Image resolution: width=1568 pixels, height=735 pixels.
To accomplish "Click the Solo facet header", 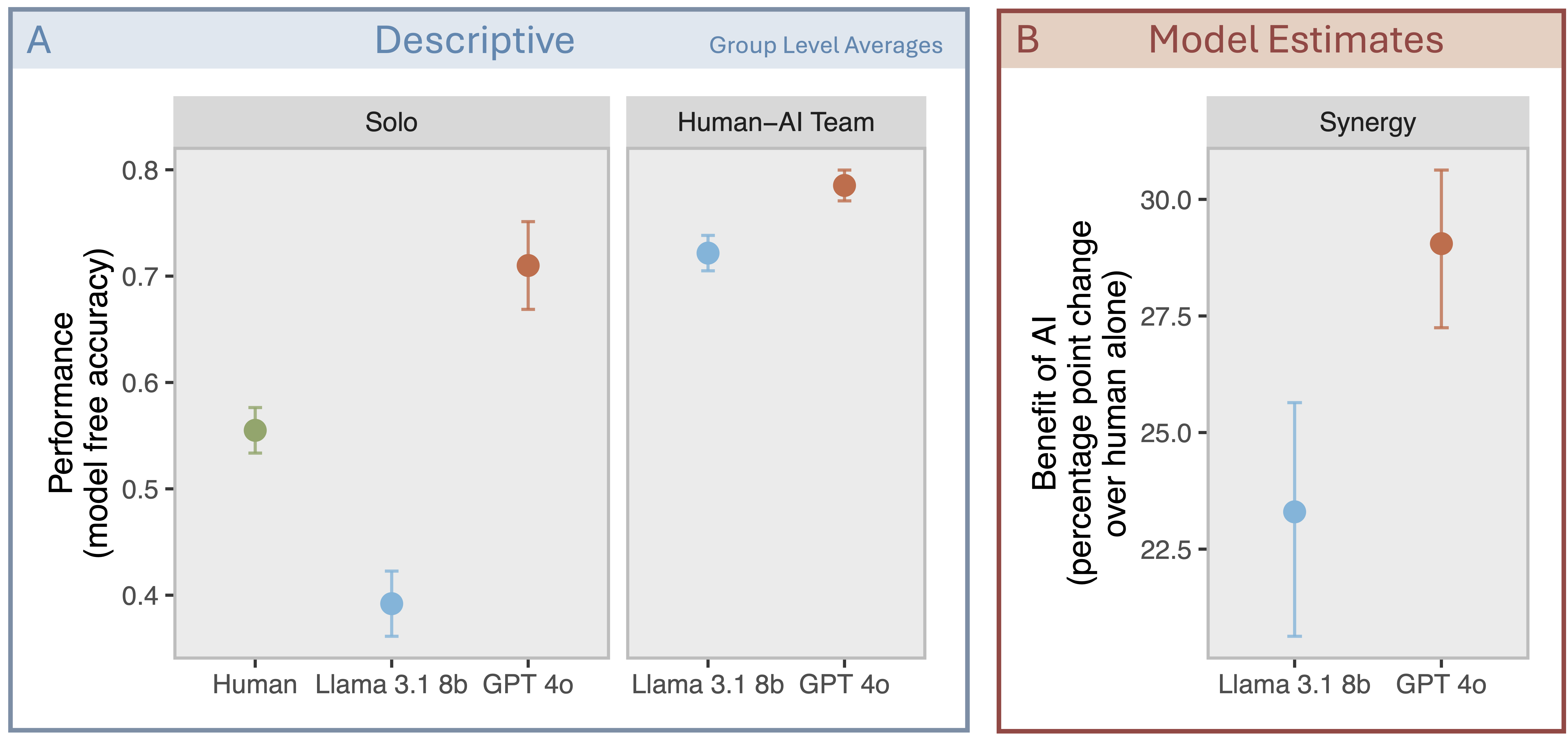I will click(x=391, y=122).
